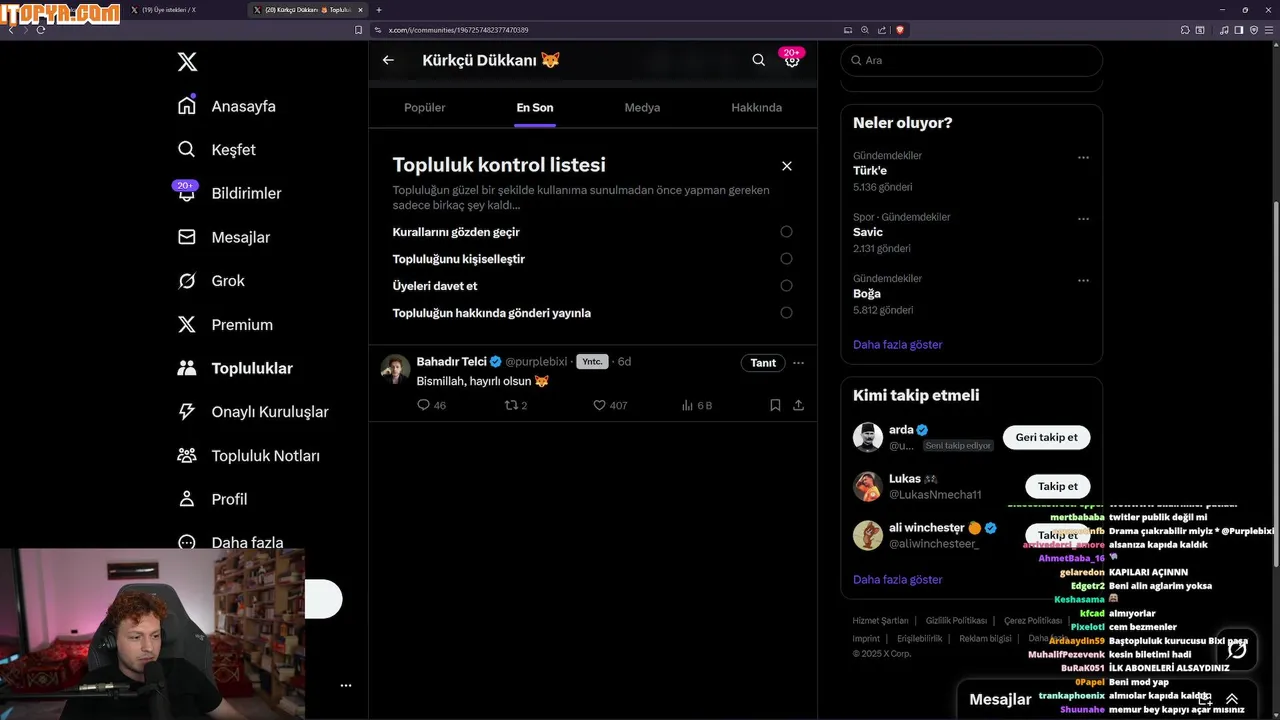Open more options for Türk'e trend
Viewport: 1280px width, 720px height.
(x=1083, y=157)
